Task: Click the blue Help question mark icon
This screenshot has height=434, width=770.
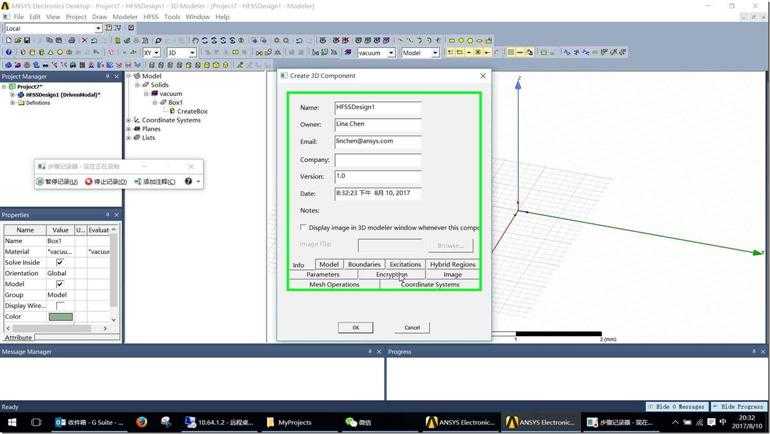Action: [x=8, y=52]
